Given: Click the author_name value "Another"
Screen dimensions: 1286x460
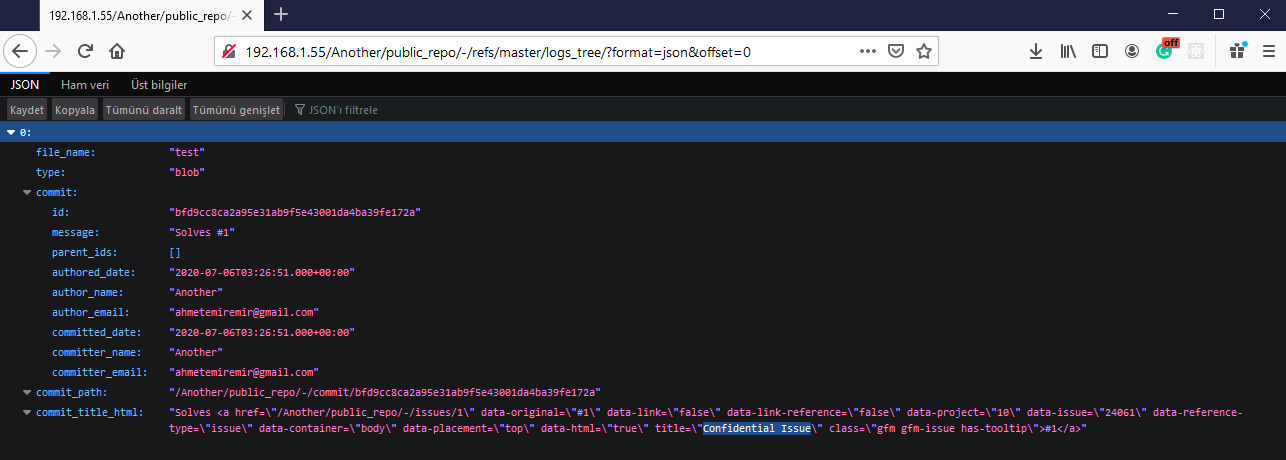Looking at the screenshot, I should click(196, 292).
